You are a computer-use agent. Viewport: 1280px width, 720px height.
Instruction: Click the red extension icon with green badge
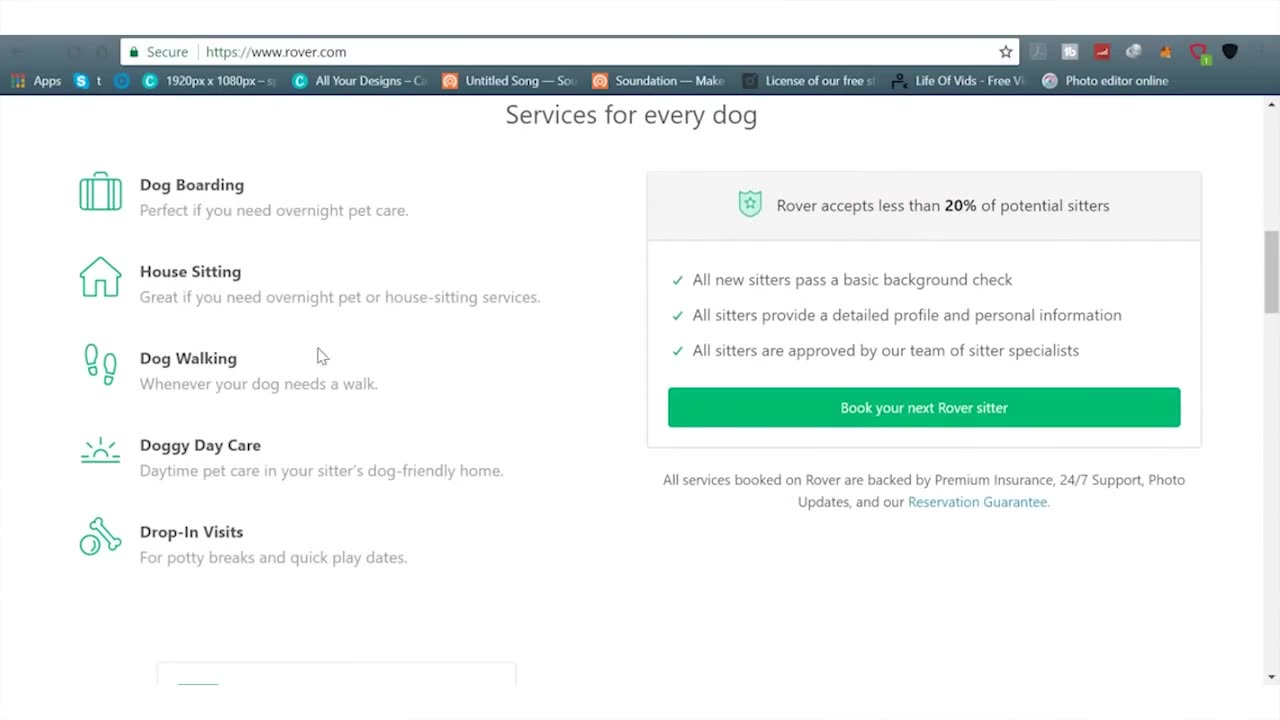(x=1199, y=53)
